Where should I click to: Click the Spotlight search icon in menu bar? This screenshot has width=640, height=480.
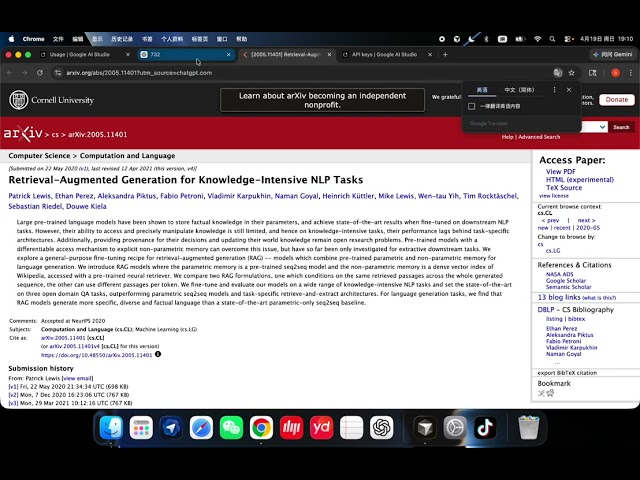(552, 39)
